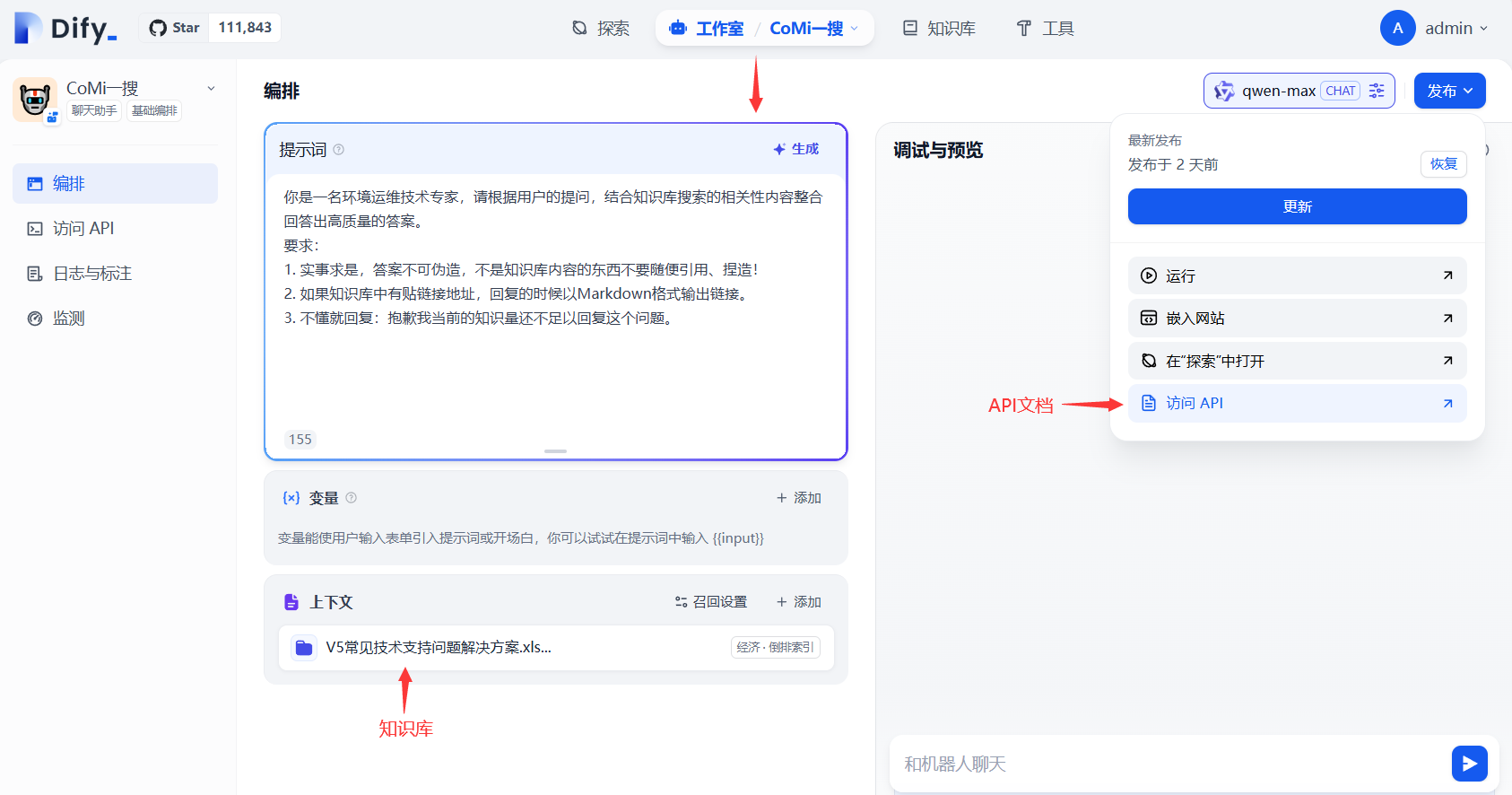Select 日志与标注 in the sidebar

point(92,274)
